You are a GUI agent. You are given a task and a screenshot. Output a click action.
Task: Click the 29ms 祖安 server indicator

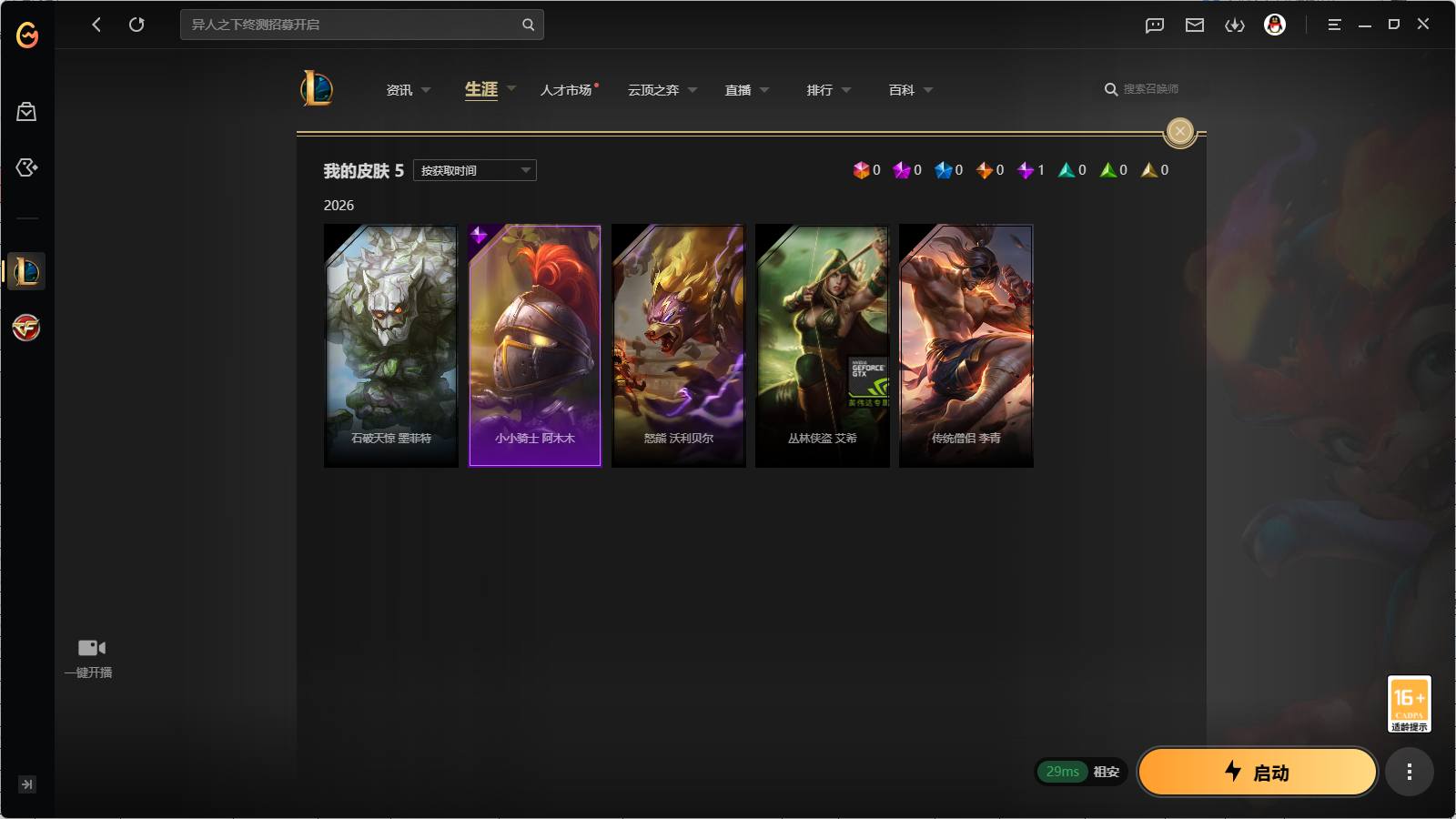(x=1082, y=772)
